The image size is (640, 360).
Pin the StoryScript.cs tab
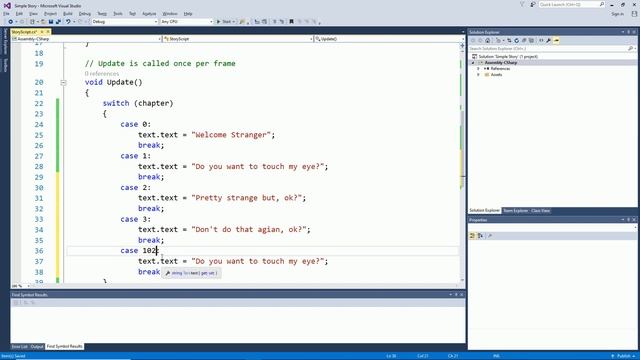point(42,32)
